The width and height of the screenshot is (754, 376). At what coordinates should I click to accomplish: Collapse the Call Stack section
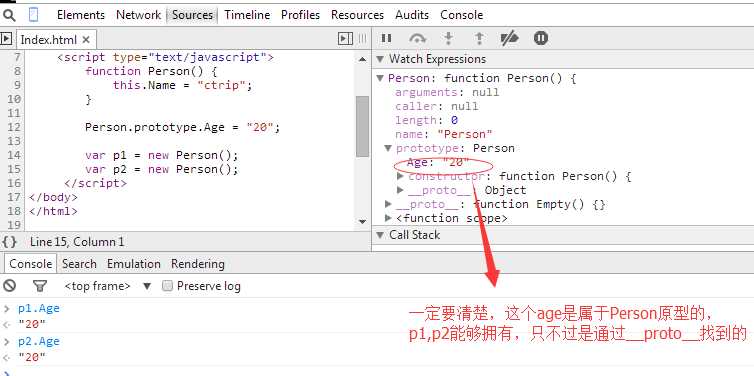[x=380, y=235]
